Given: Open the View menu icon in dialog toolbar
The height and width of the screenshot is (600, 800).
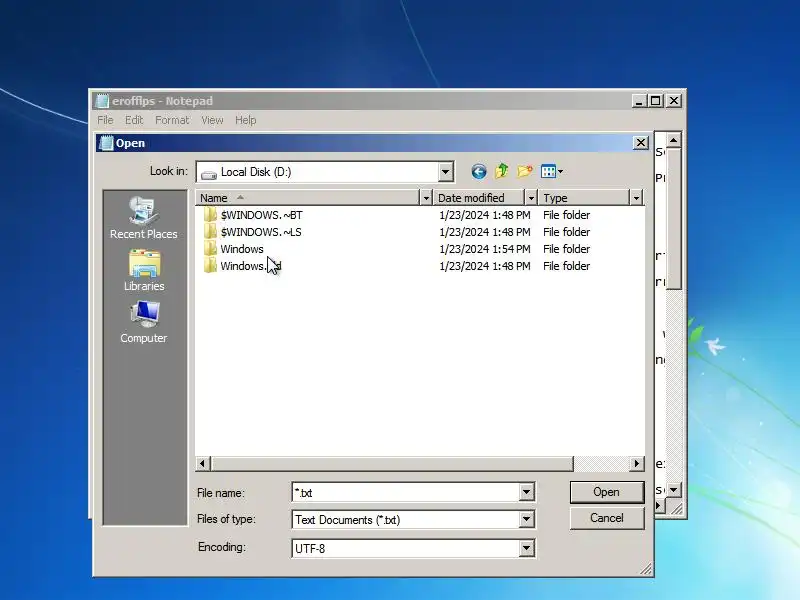Looking at the screenshot, I should click(552, 171).
